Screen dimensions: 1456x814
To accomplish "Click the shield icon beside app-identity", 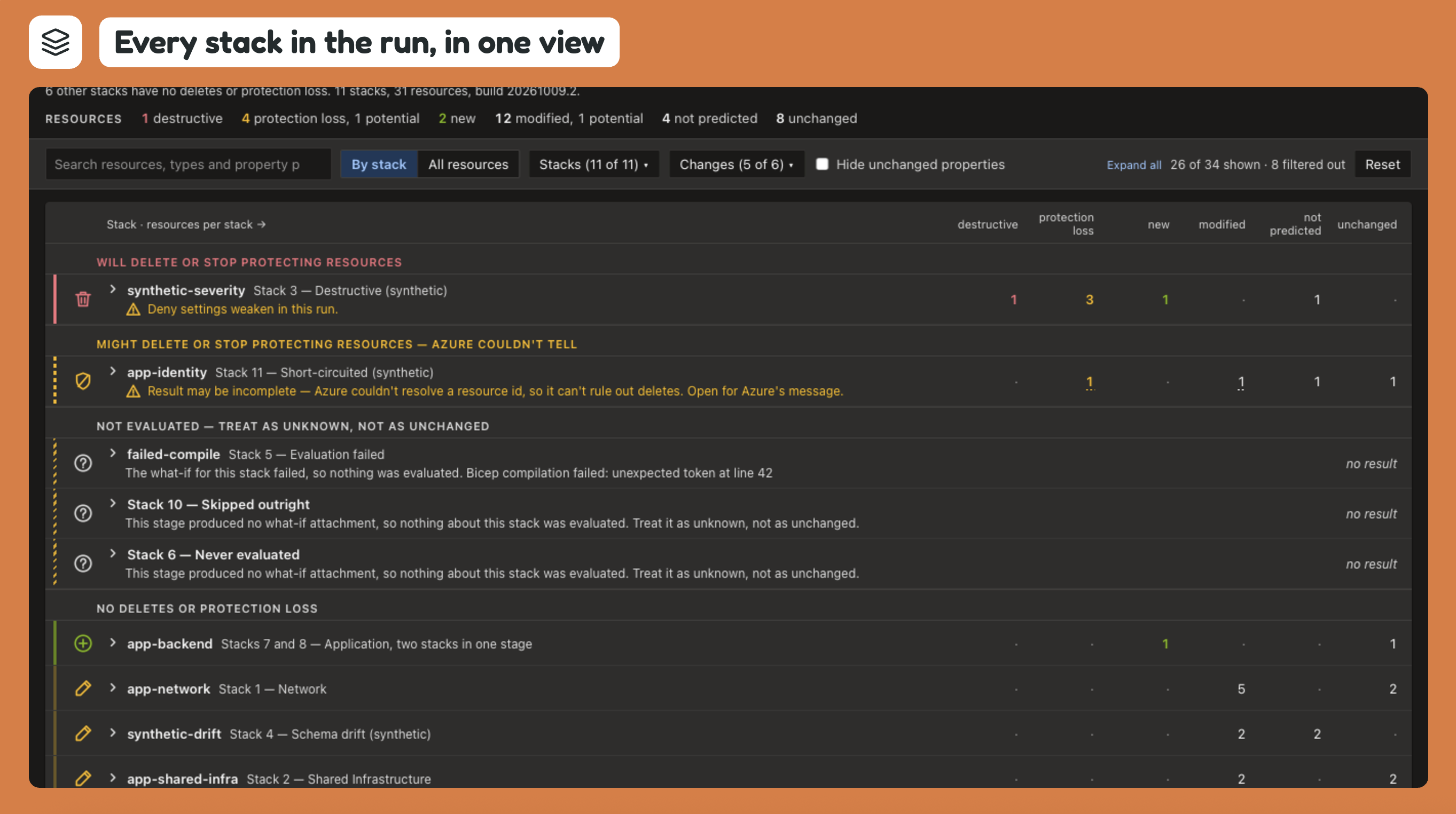I will 83,381.
